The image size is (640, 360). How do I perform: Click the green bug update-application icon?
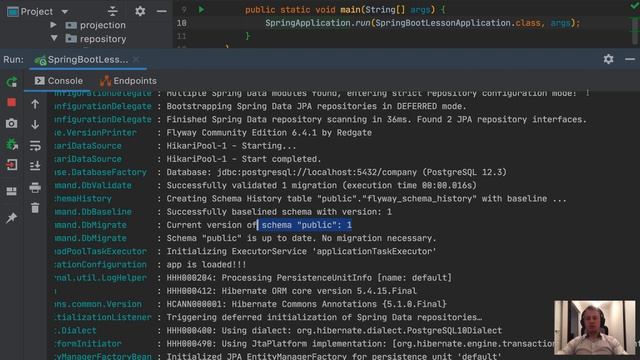tap(11, 144)
